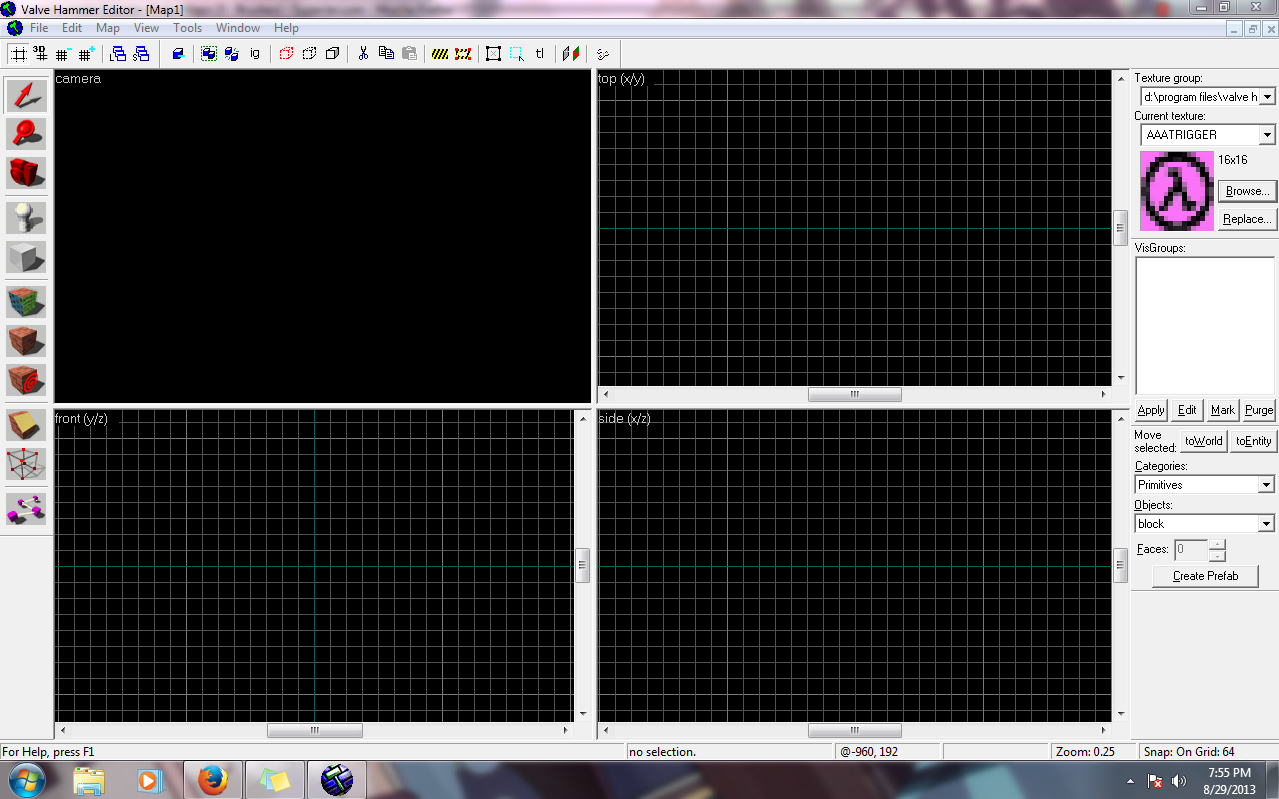Click the Edit Cordon Bounds icon

[463, 54]
